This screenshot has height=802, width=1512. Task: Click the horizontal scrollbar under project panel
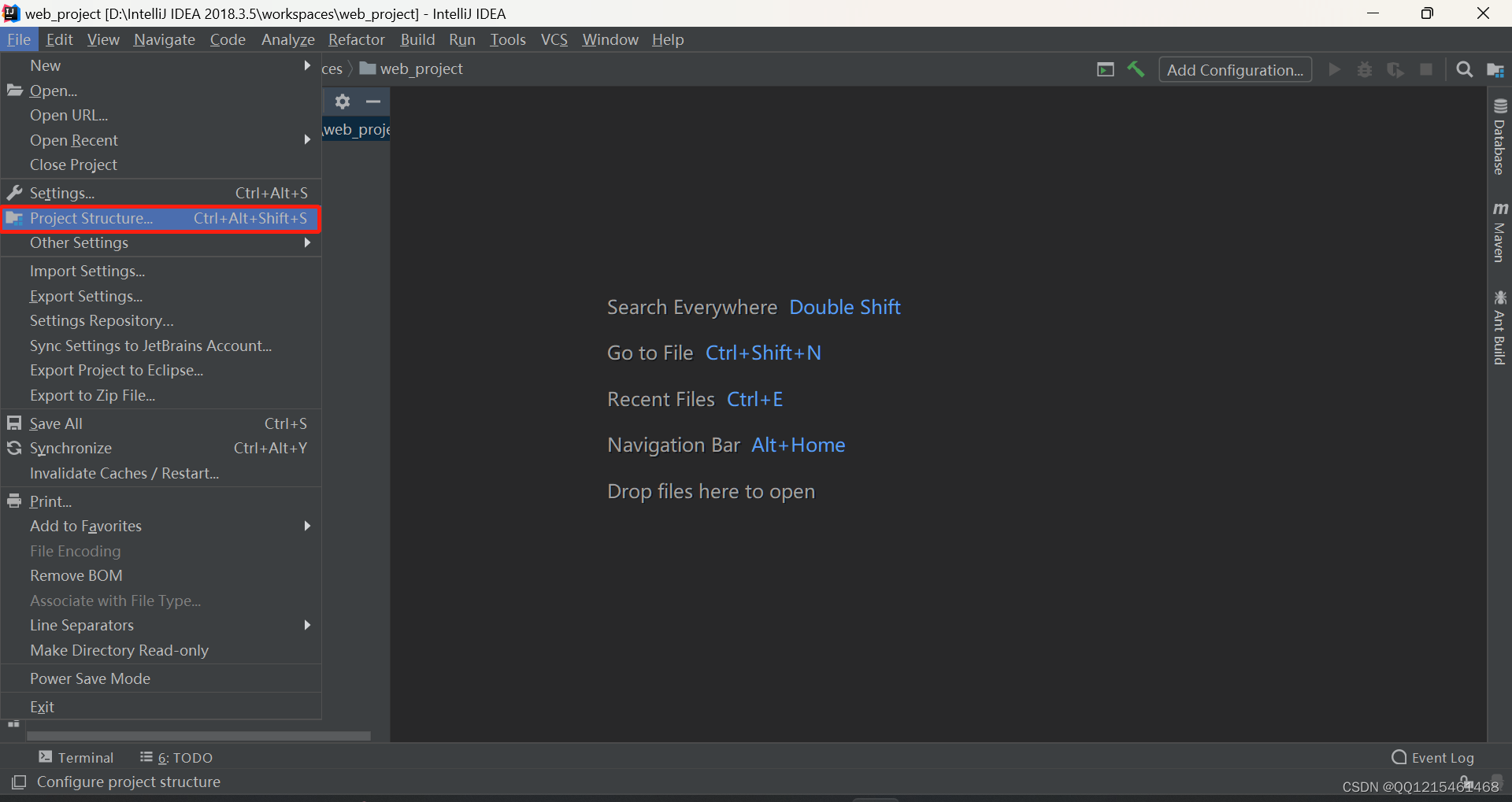[198, 736]
